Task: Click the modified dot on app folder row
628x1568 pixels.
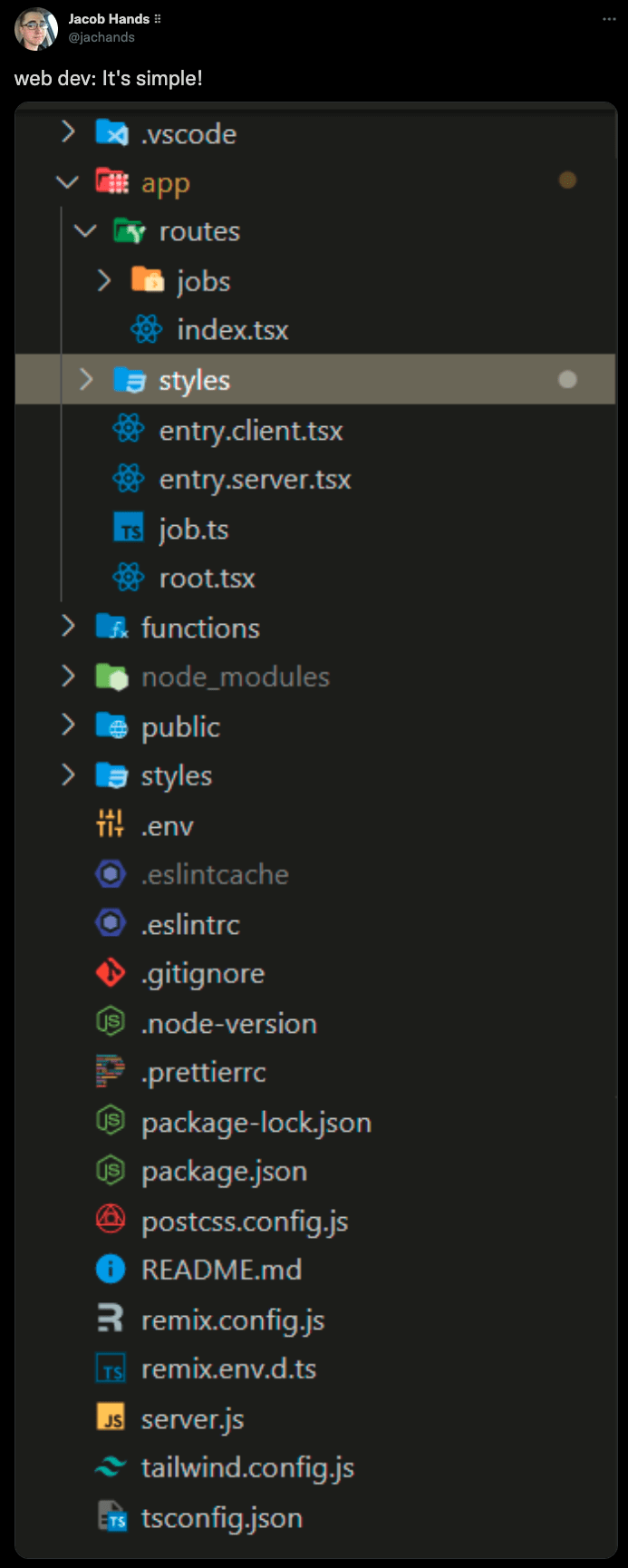Action: click(x=567, y=180)
